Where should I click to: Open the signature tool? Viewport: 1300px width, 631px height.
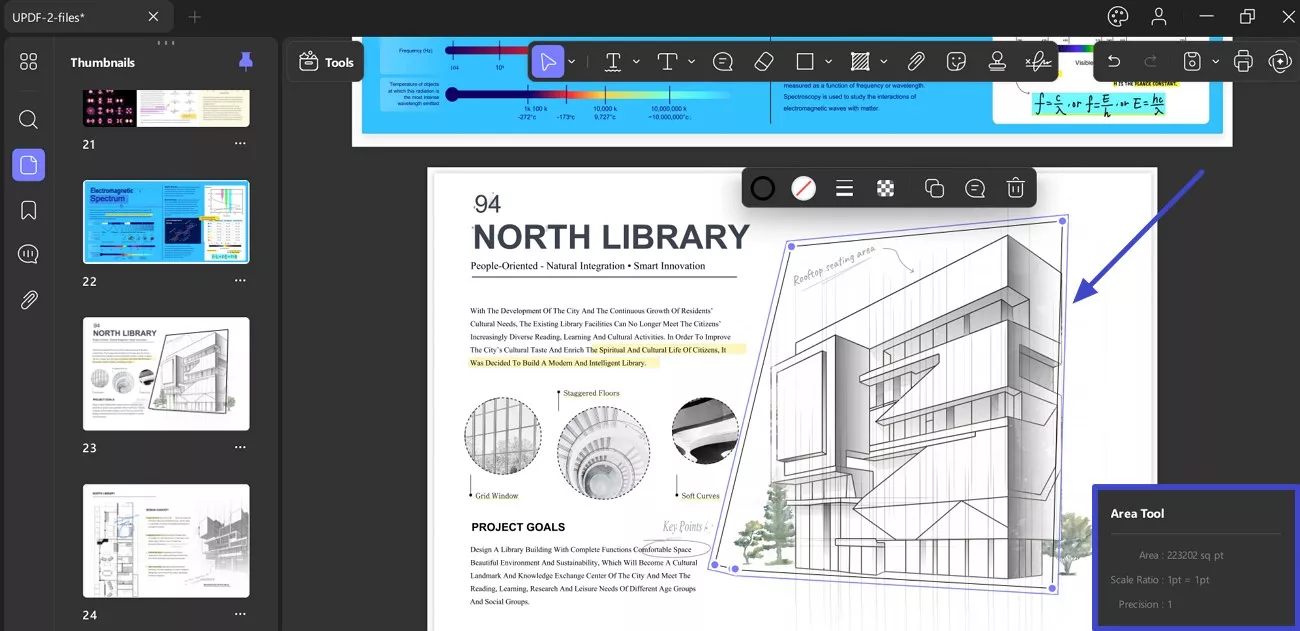tap(1040, 62)
